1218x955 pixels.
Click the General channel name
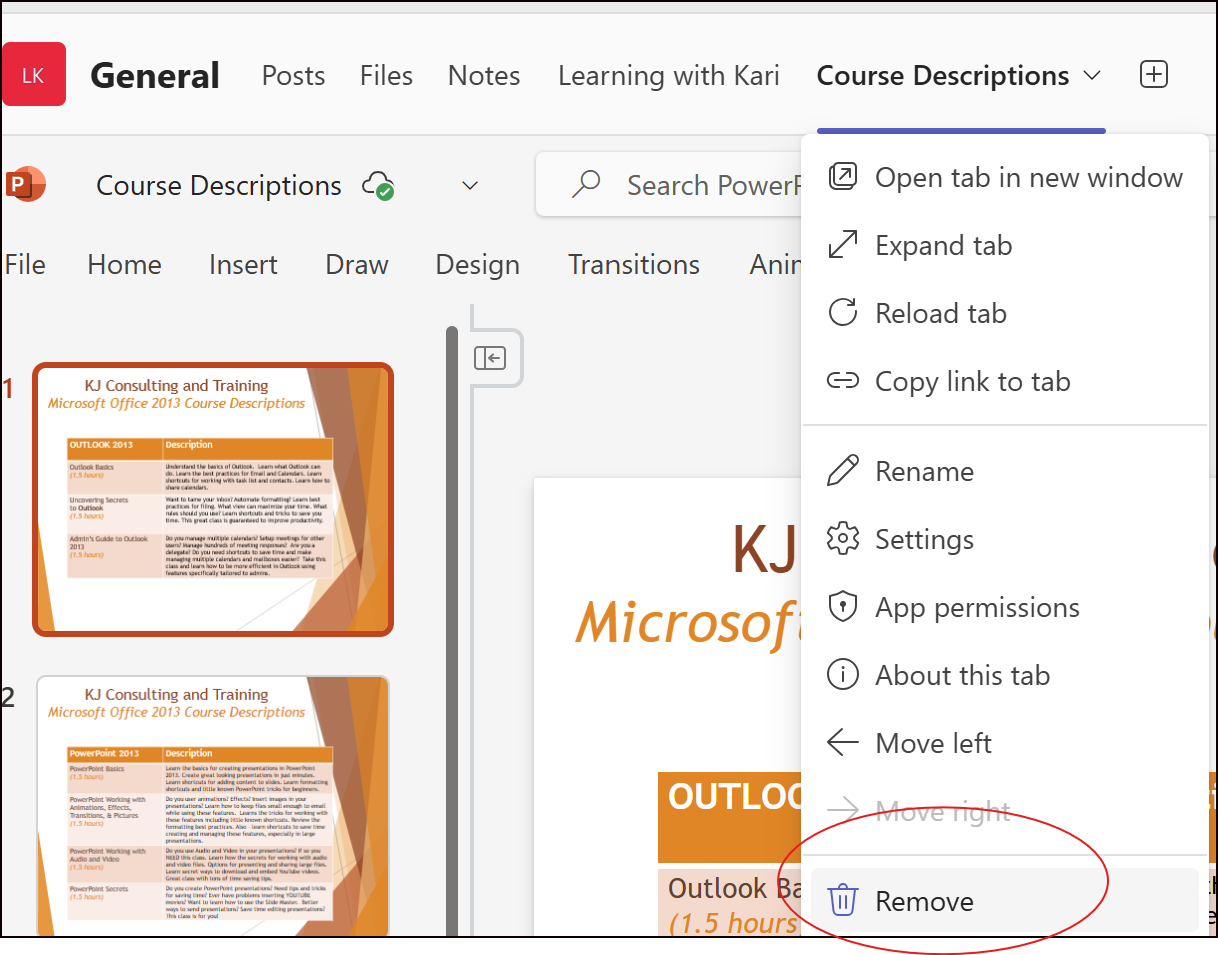point(155,75)
